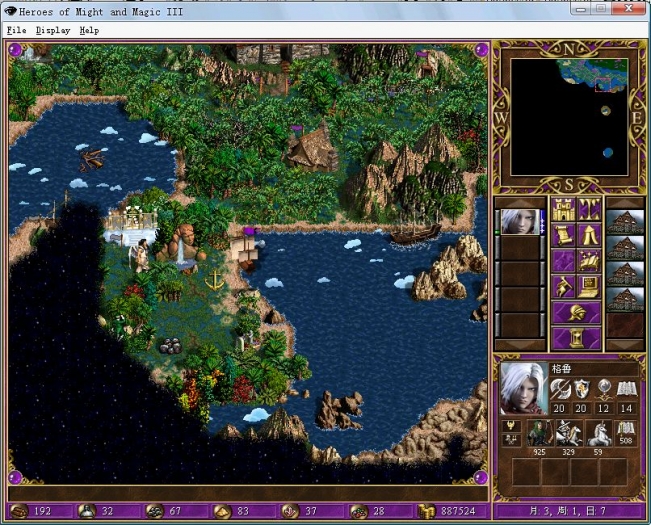Click the minimap world view
This screenshot has width=651, height=525.
(569, 117)
